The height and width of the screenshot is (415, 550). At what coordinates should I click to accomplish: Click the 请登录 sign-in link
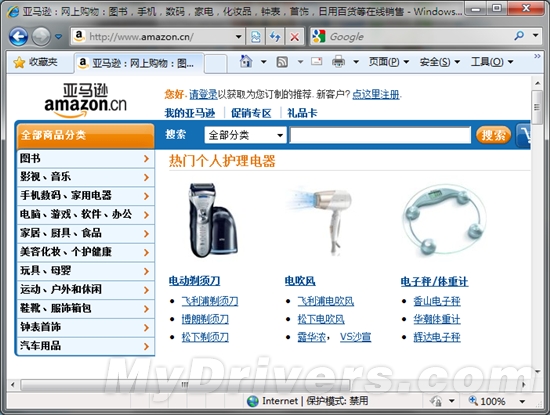coord(203,94)
